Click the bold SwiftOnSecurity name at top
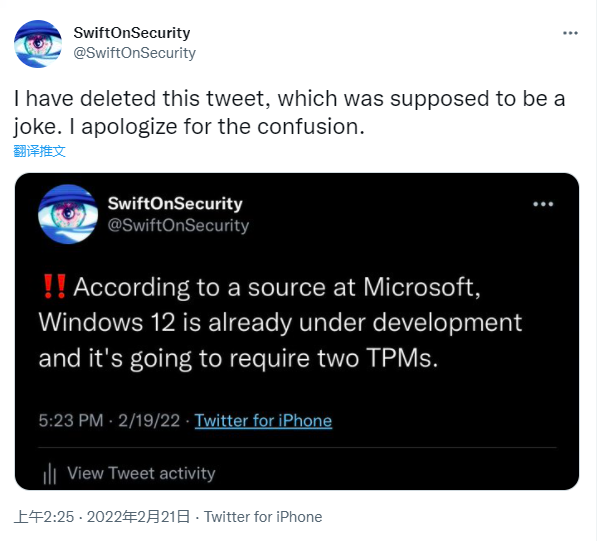The height and width of the screenshot is (541, 602). coord(132,33)
